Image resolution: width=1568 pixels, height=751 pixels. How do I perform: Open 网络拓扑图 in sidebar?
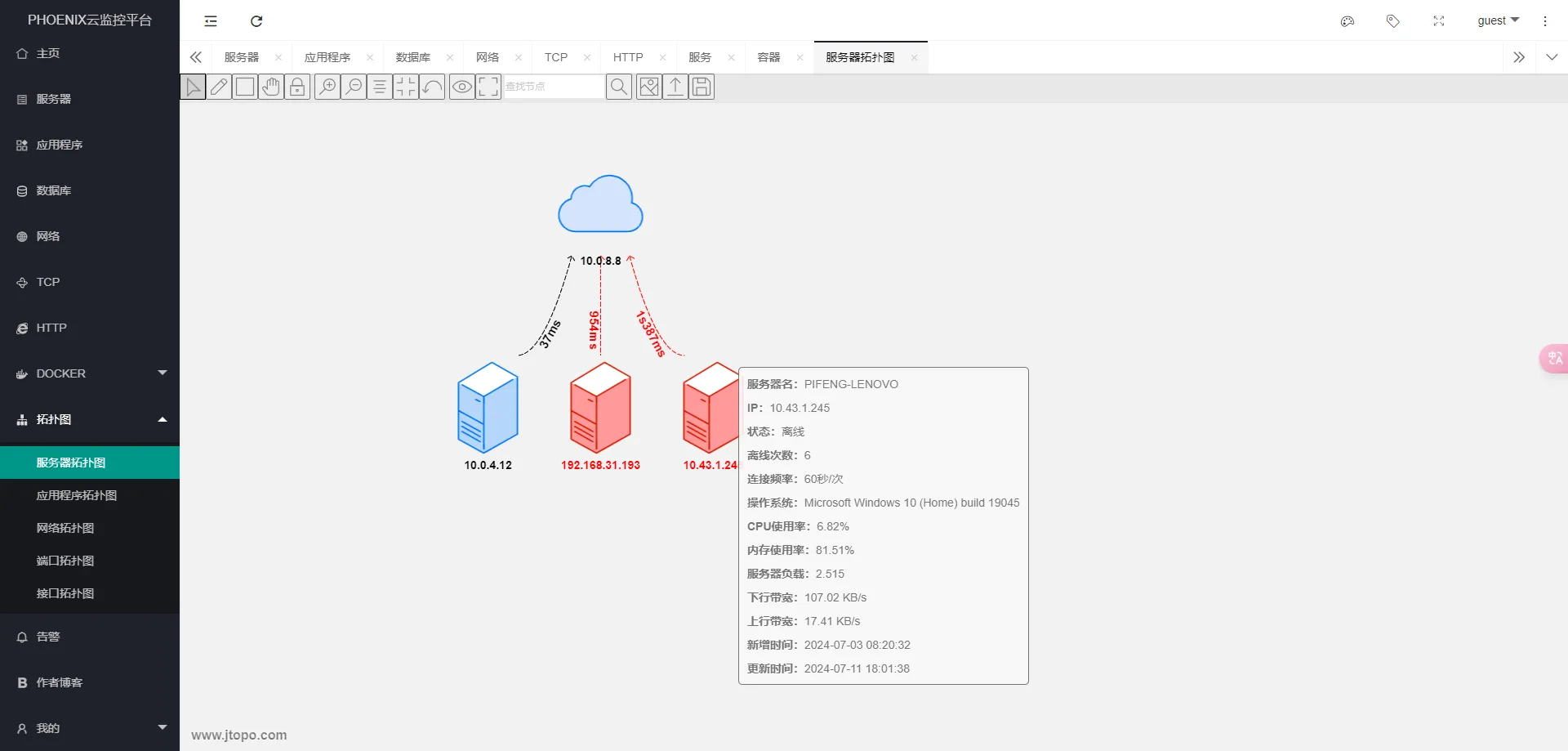[90, 528]
